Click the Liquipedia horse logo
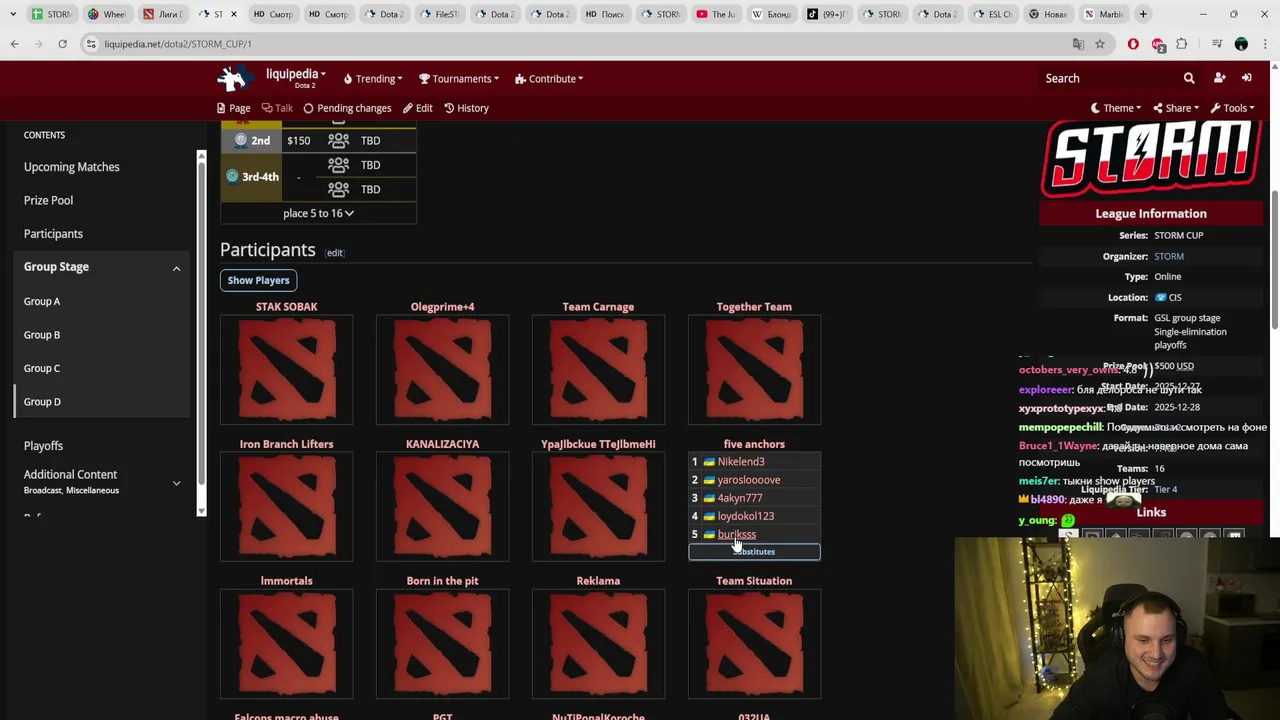This screenshot has width=1280, height=720. click(x=233, y=78)
